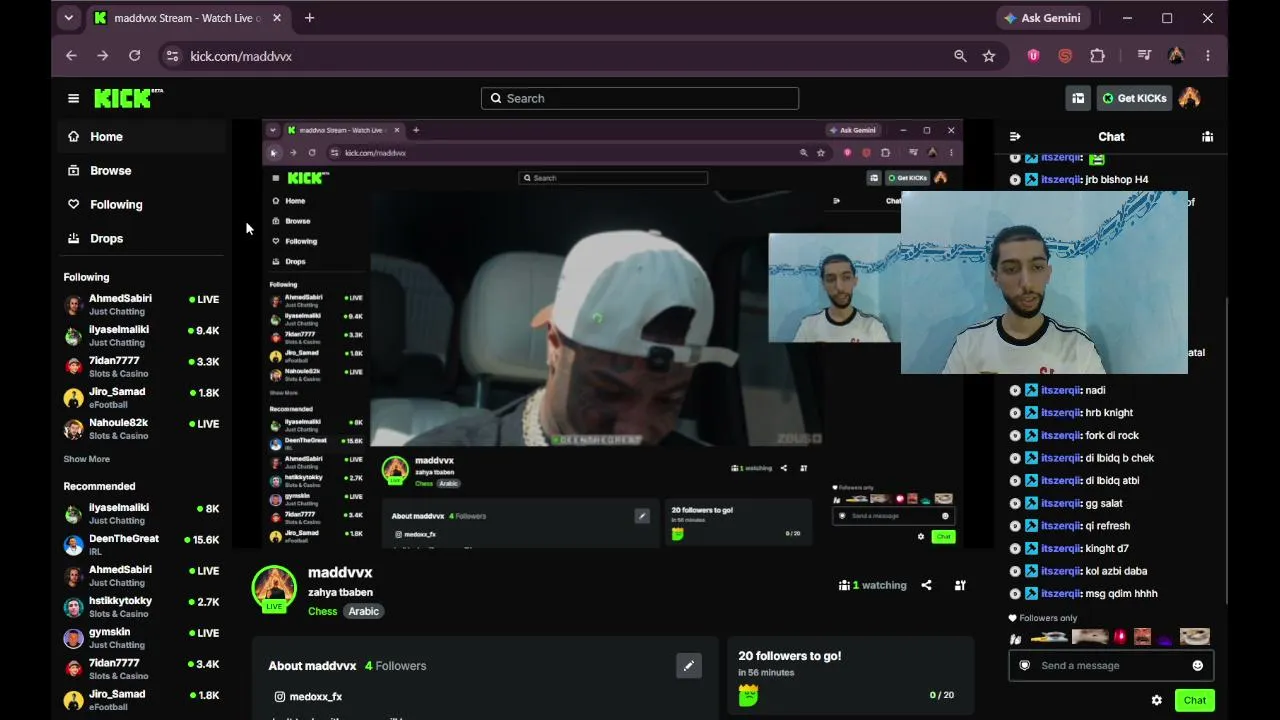Open the maddvvx channel avatar
This screenshot has height=720, width=1280.
(274, 588)
